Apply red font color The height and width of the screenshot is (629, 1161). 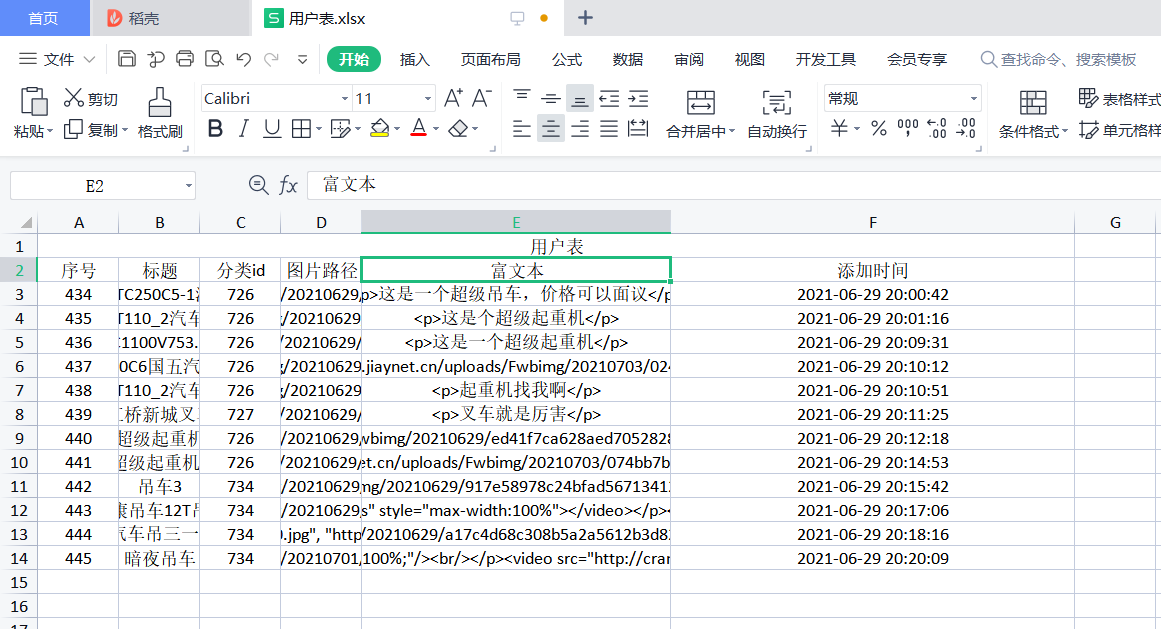click(x=418, y=129)
